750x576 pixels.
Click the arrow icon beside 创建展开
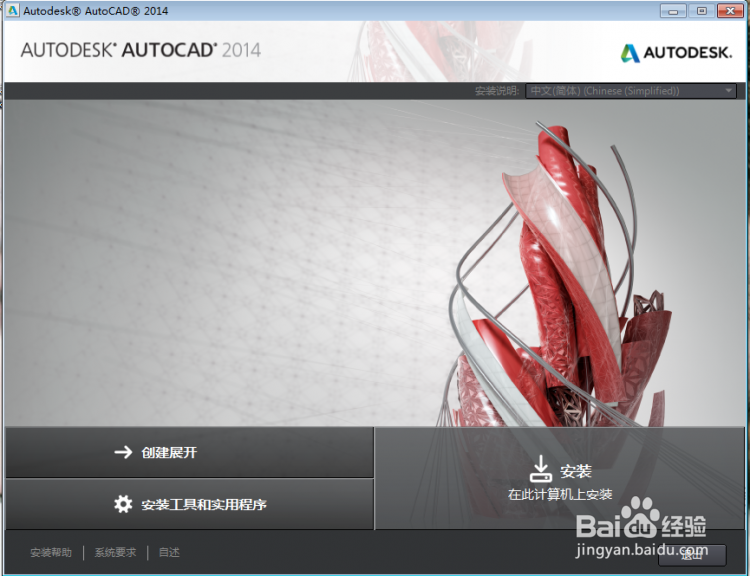pos(123,452)
